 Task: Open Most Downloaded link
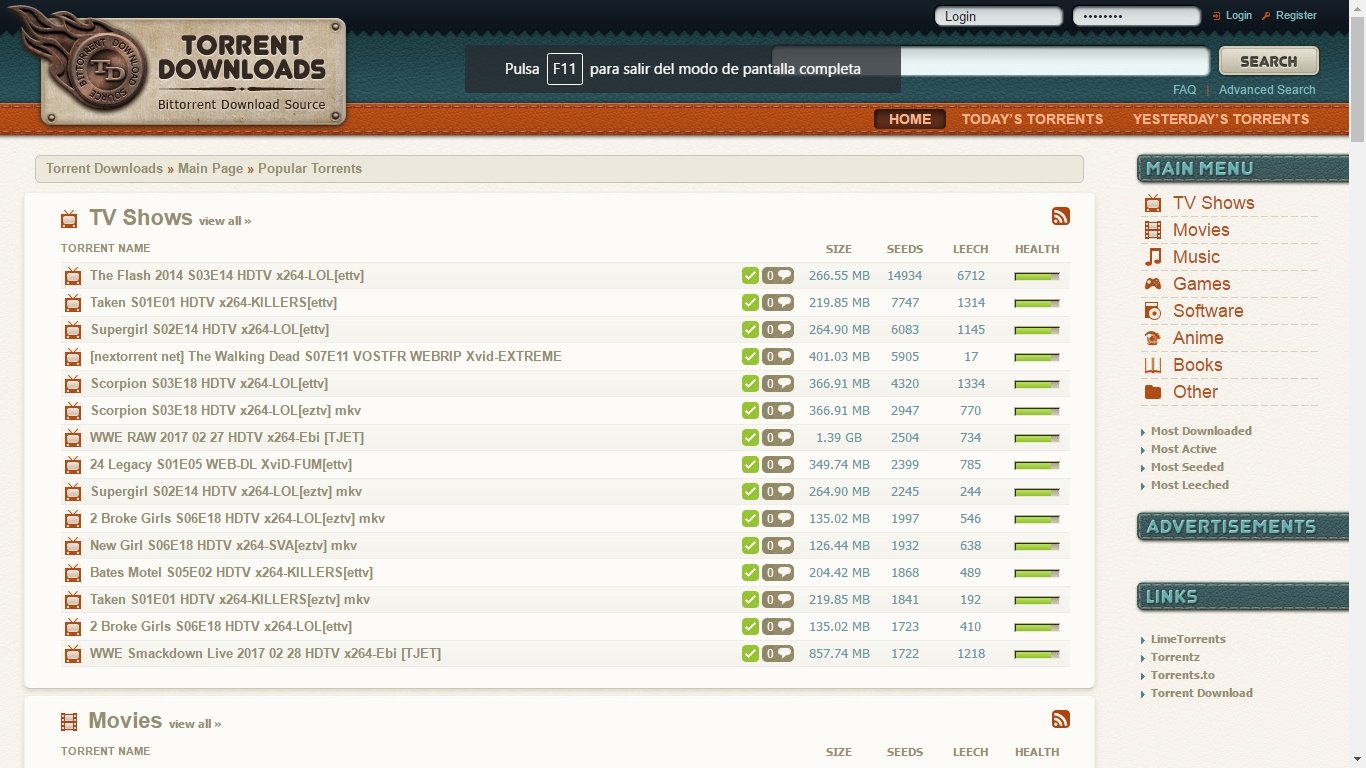(x=1201, y=431)
